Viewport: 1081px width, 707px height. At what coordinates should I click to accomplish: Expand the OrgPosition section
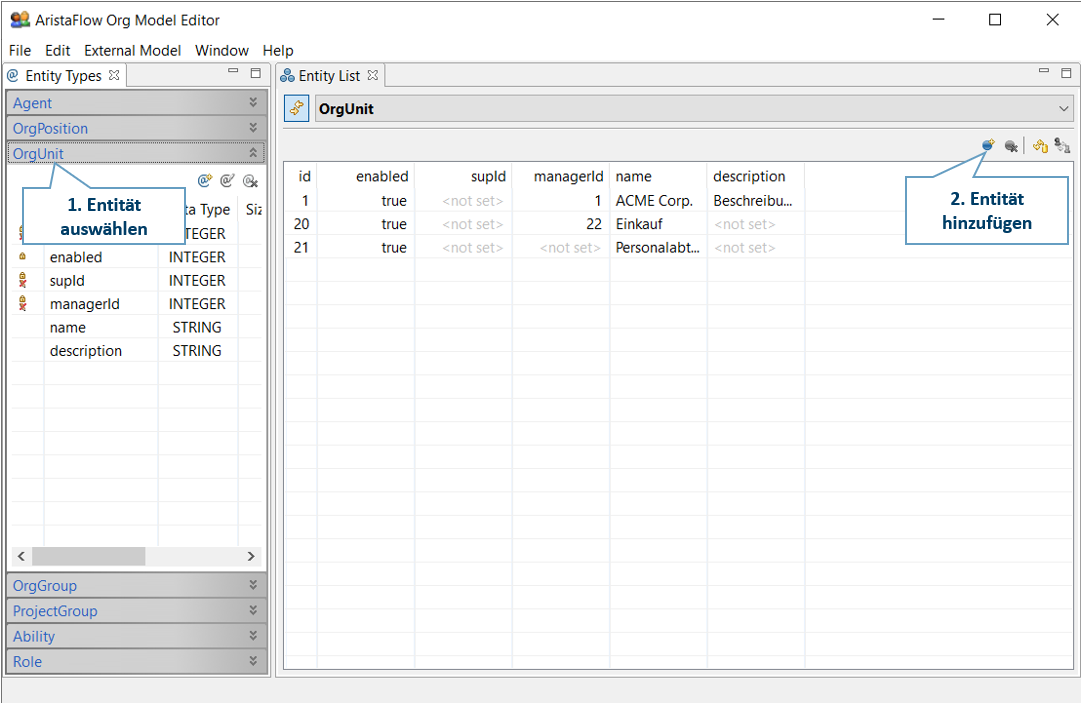click(x=253, y=127)
